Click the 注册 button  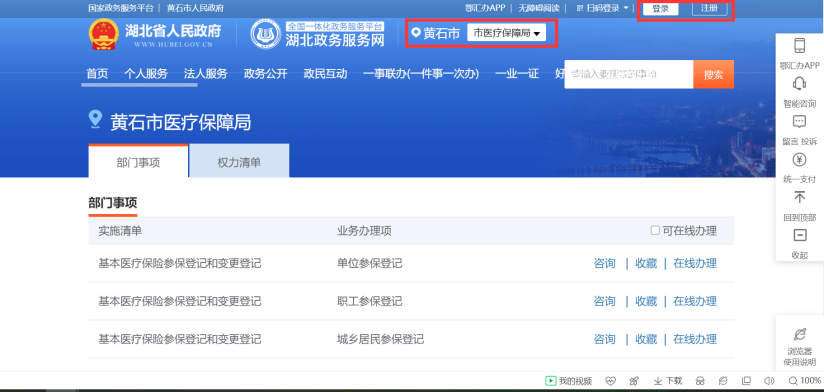[709, 8]
